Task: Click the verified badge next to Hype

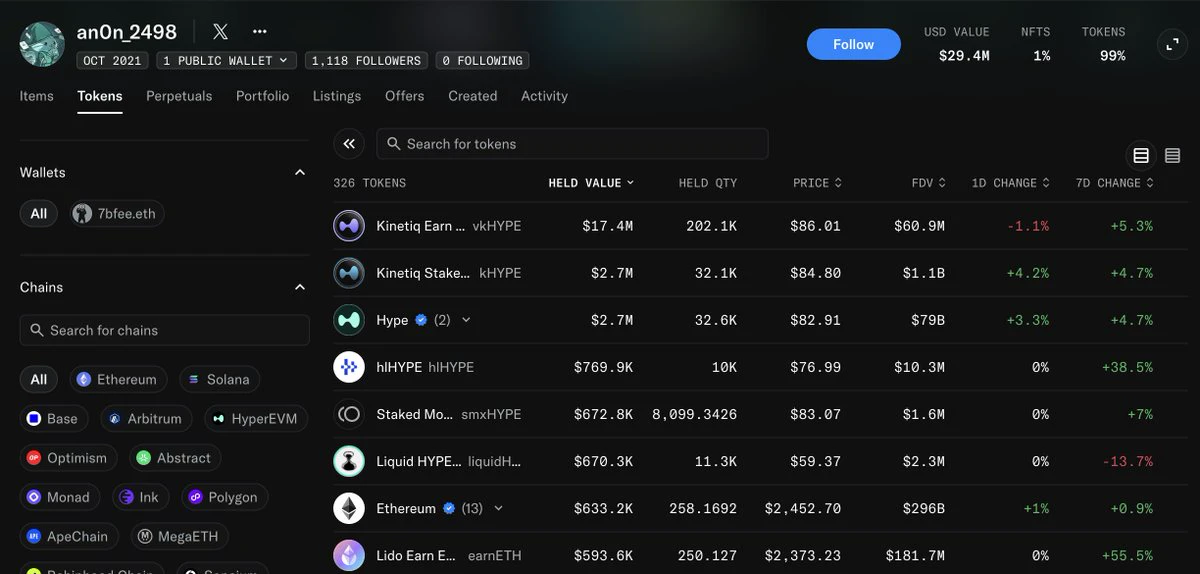Action: pyautogui.click(x=421, y=320)
